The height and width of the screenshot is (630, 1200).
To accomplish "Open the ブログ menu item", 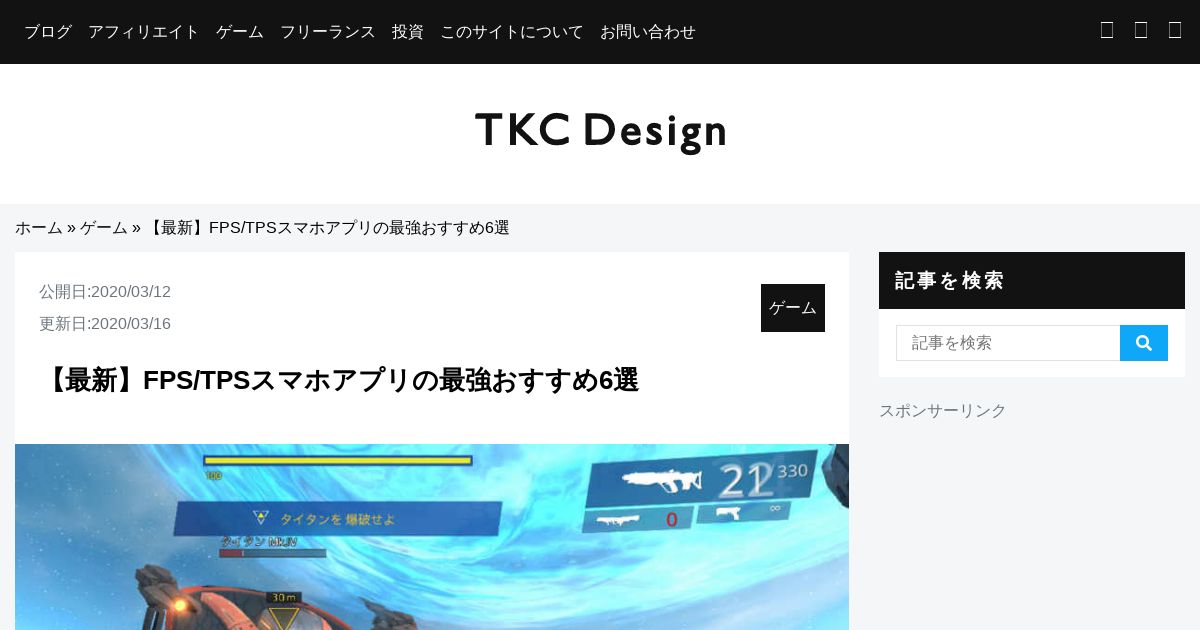I will pyautogui.click(x=48, y=32).
